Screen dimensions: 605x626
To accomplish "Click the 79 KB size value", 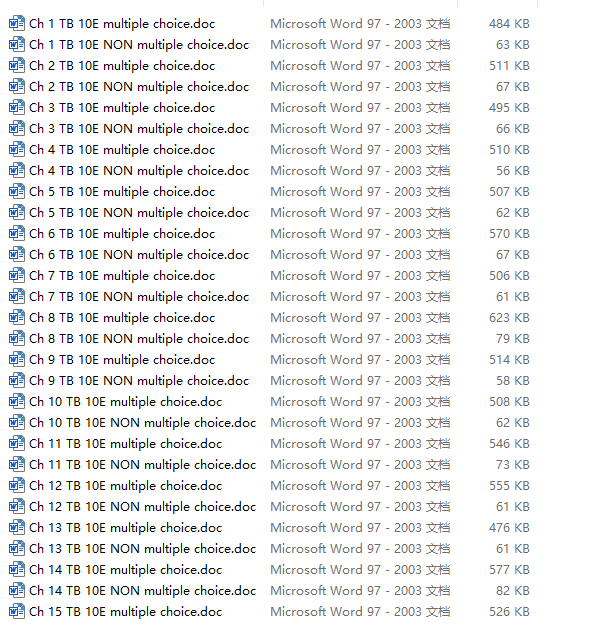I will [513, 339].
